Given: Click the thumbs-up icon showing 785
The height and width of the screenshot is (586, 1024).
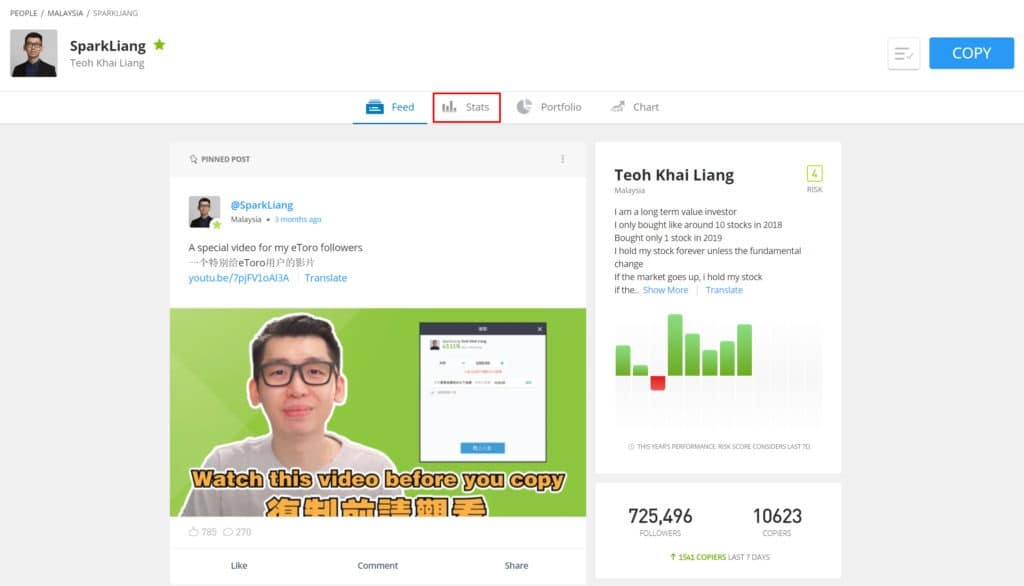Looking at the screenshot, I should click(x=193, y=532).
